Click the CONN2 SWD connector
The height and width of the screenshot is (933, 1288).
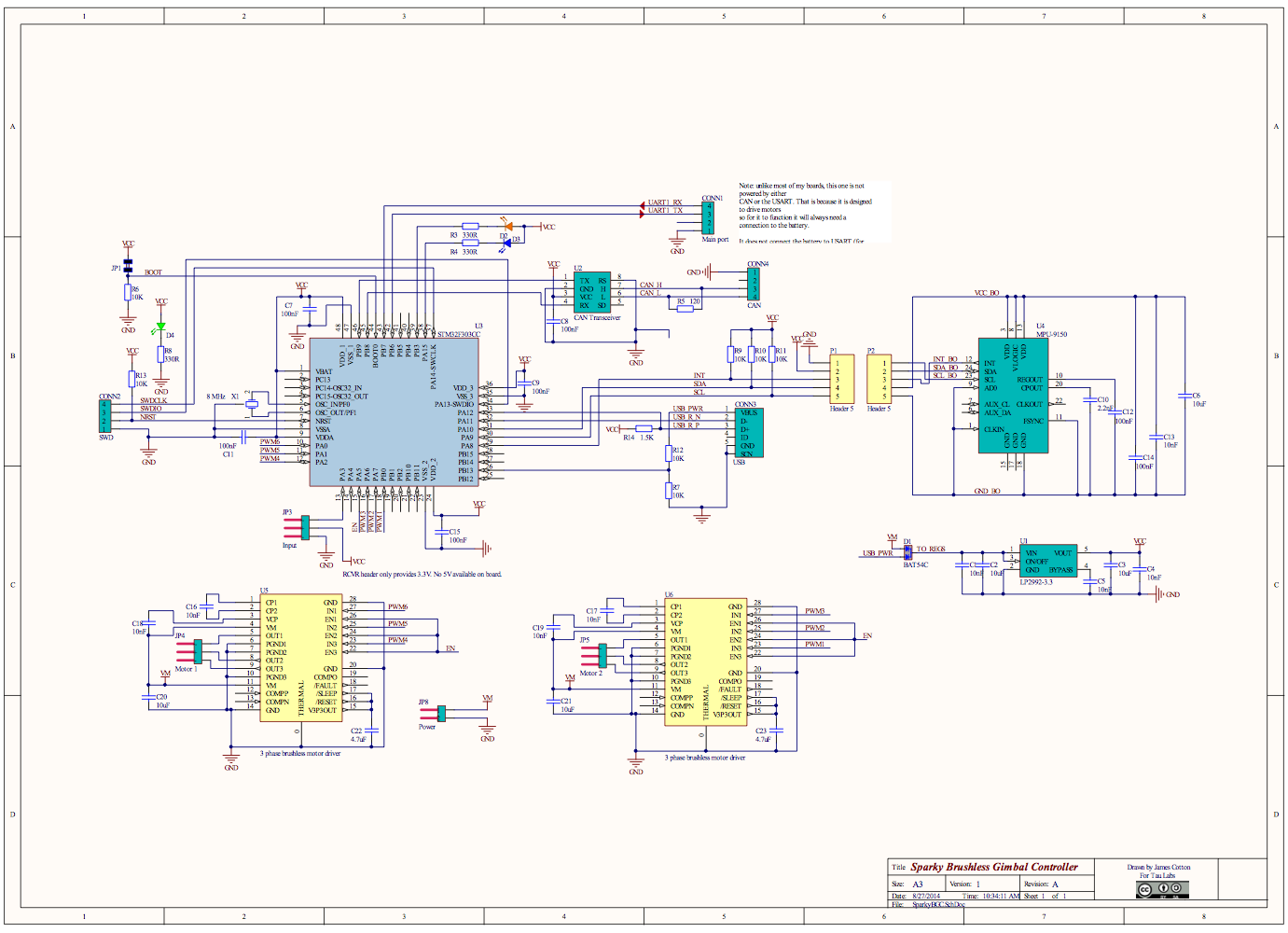point(105,416)
